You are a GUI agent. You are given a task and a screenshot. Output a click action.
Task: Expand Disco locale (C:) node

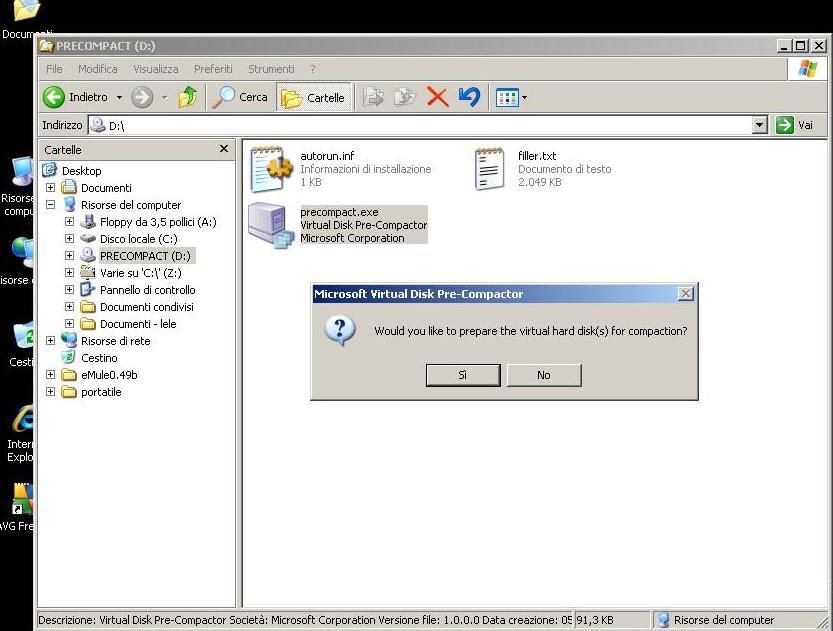[x=69, y=238]
